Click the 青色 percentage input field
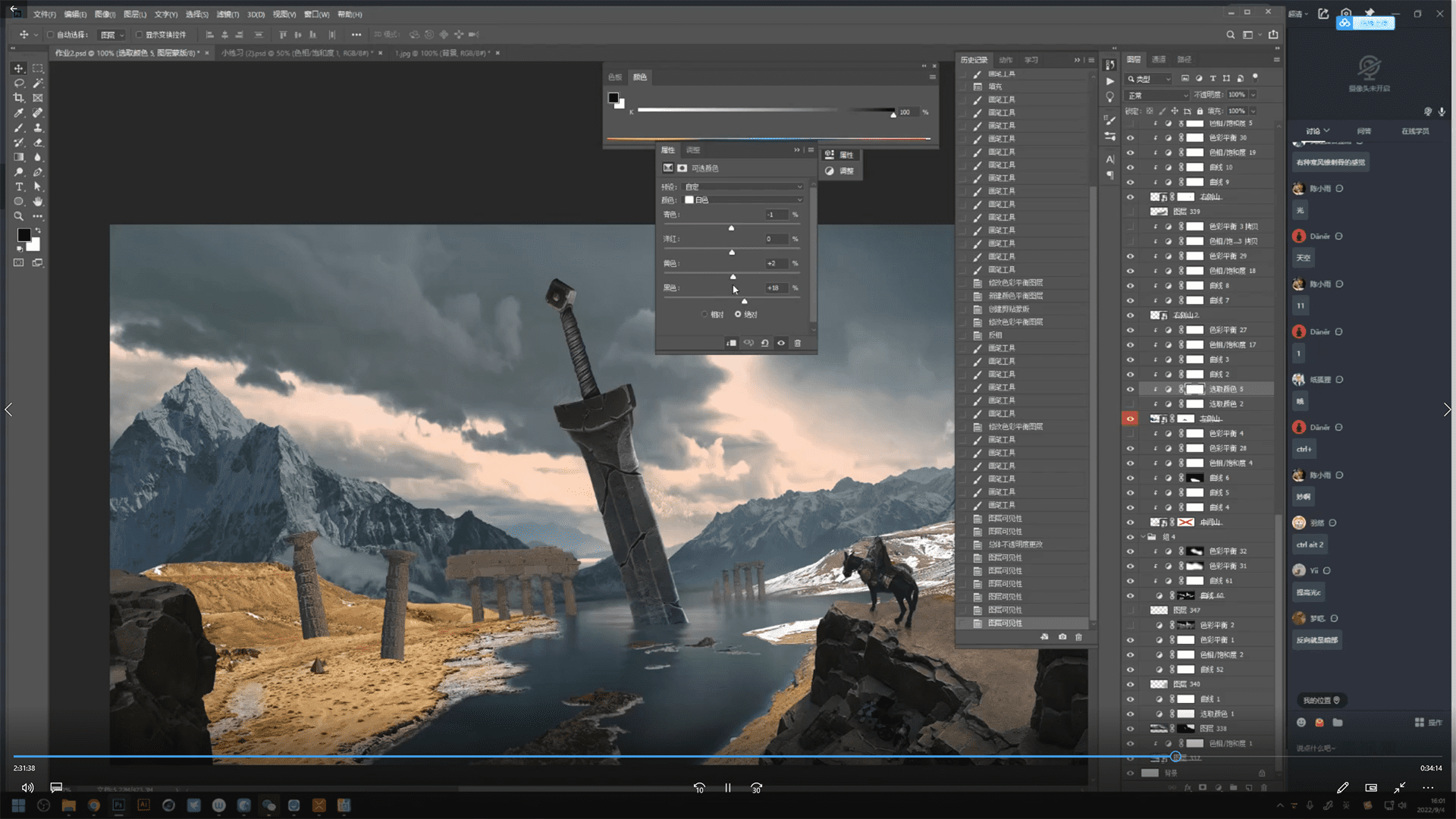The width and height of the screenshot is (1456, 819). pos(775,215)
